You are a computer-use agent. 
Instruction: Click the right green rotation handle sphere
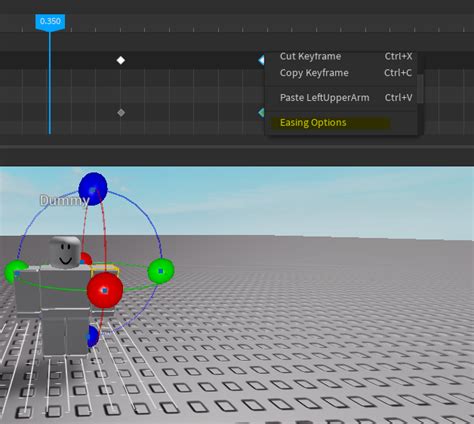161,271
